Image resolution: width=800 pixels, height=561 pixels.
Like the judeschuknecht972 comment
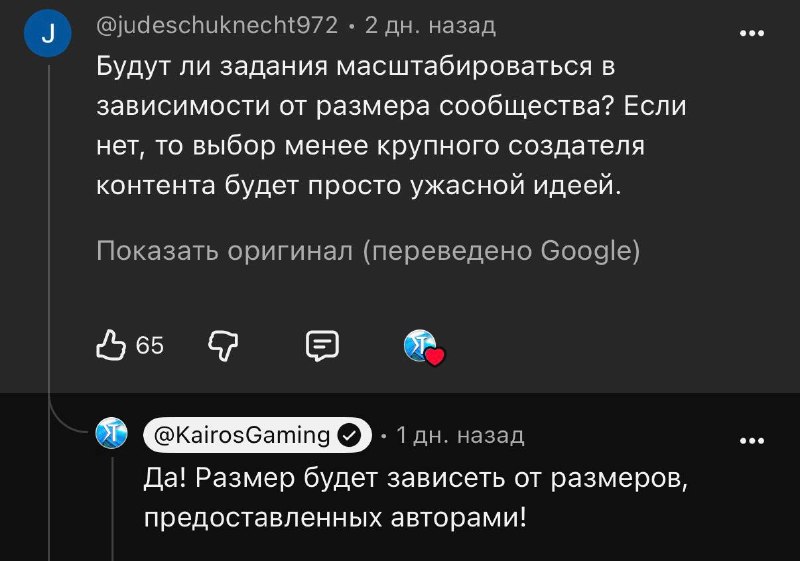click(111, 345)
